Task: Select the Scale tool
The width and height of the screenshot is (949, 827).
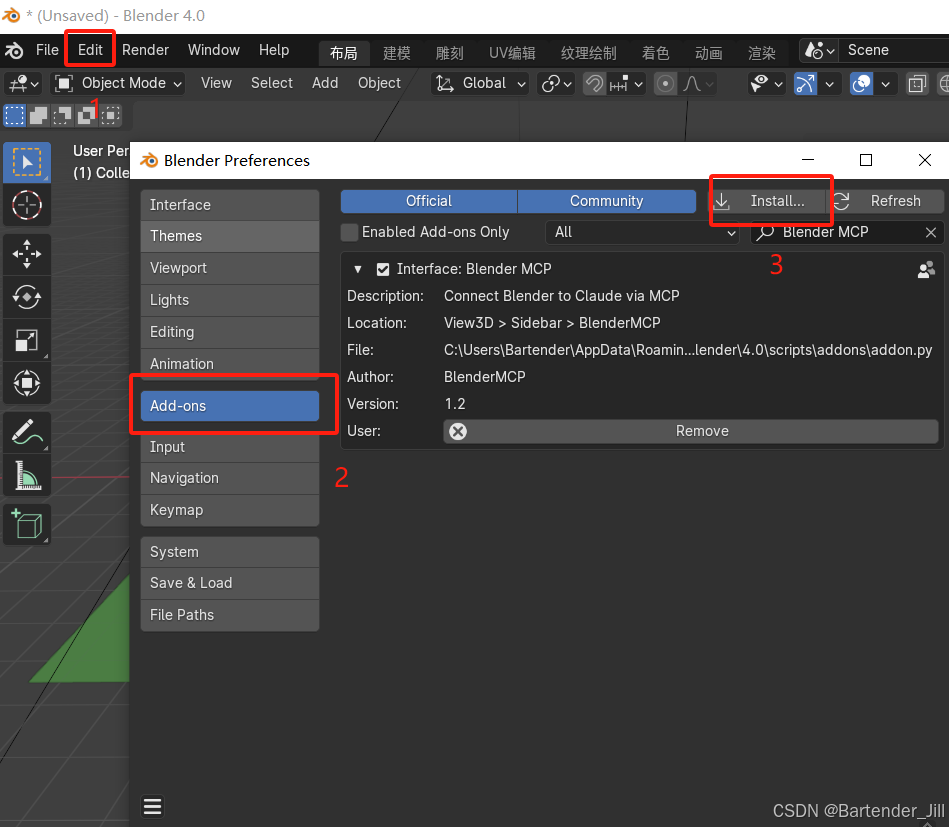Action: click(27, 340)
